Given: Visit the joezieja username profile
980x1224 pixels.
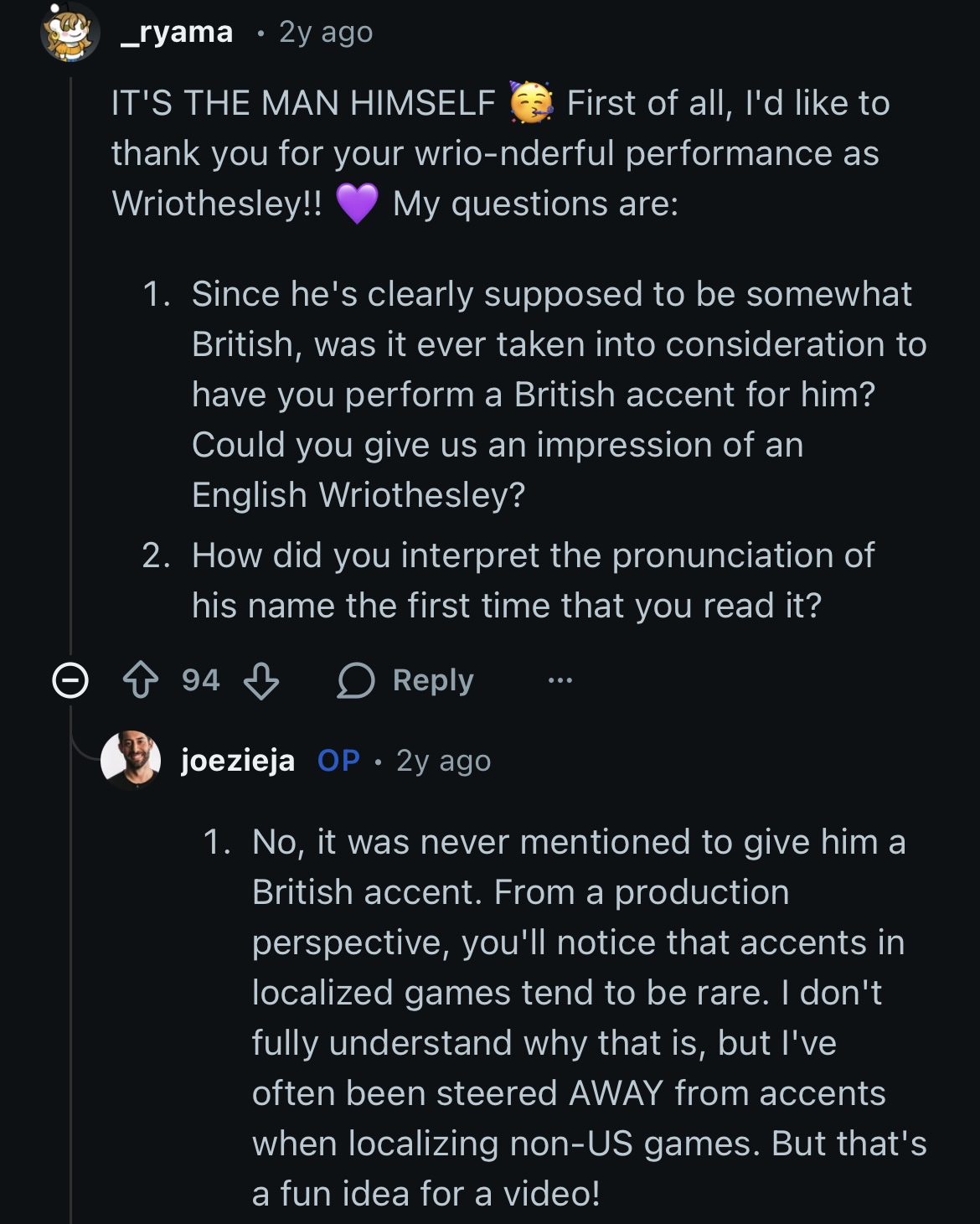Looking at the screenshot, I should tap(238, 761).
